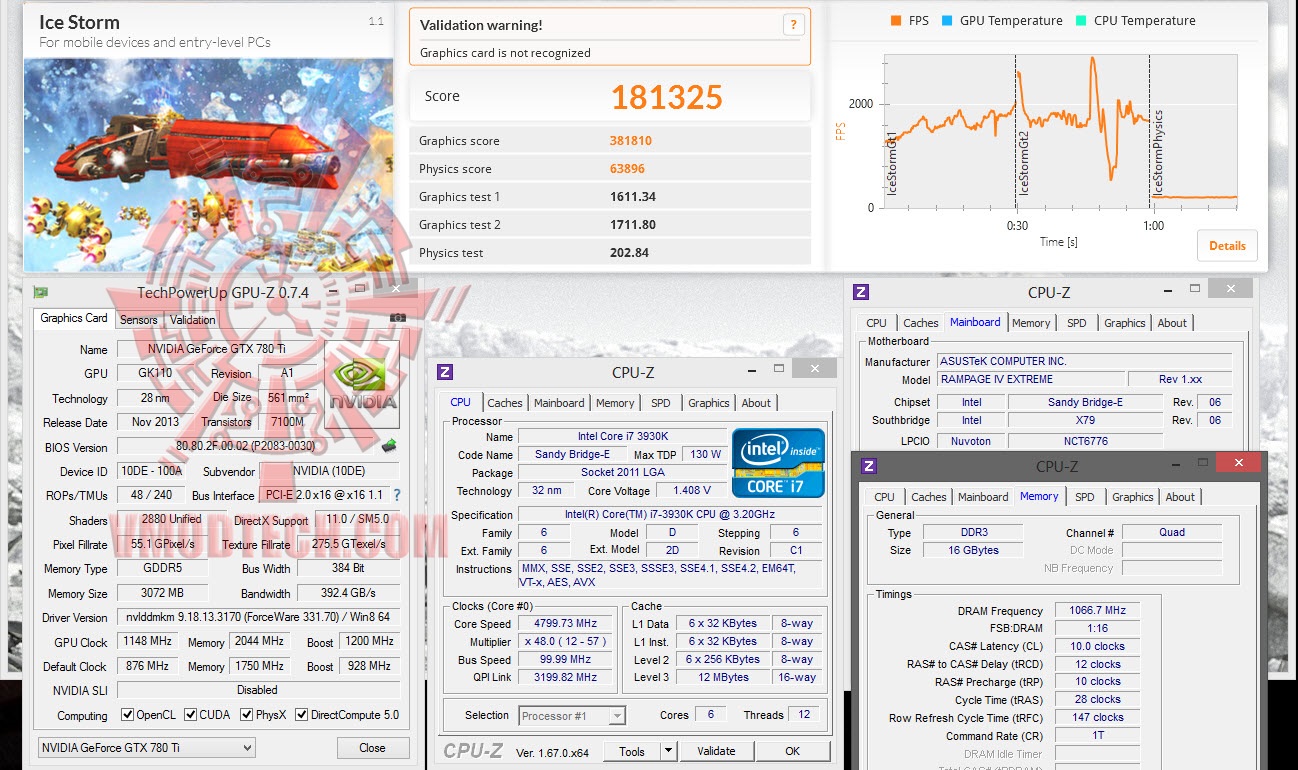Viewport: 1298px width, 770px height.
Task: Open SPD tab in the CPU-Z motherboard window
Action: 1077,323
